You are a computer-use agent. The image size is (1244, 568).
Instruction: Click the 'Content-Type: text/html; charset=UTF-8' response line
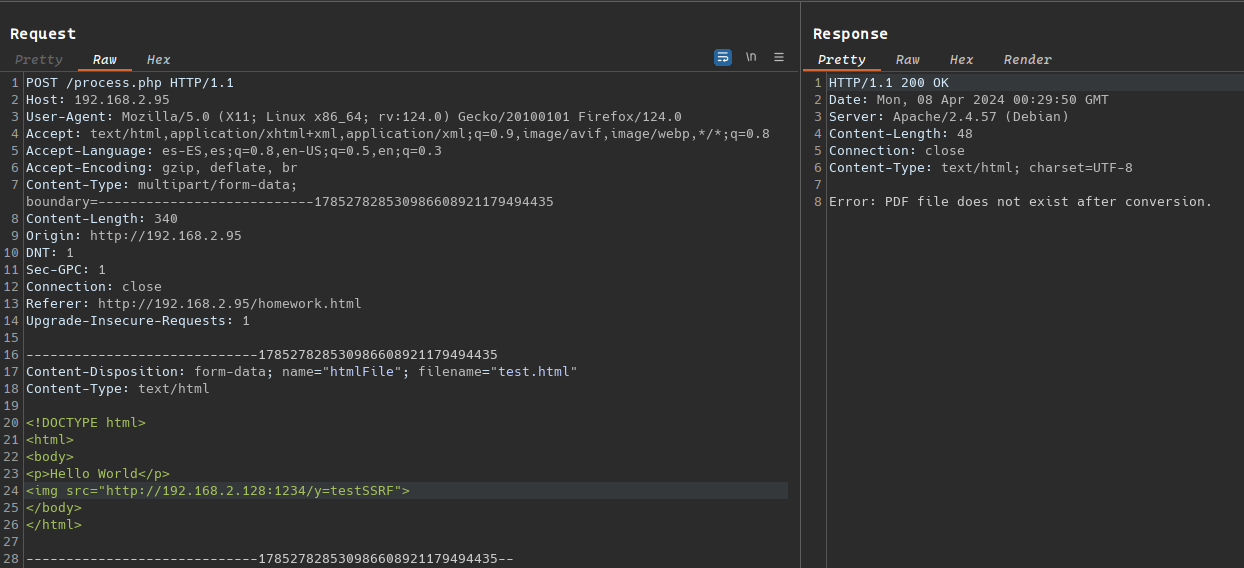pyautogui.click(x=981, y=168)
